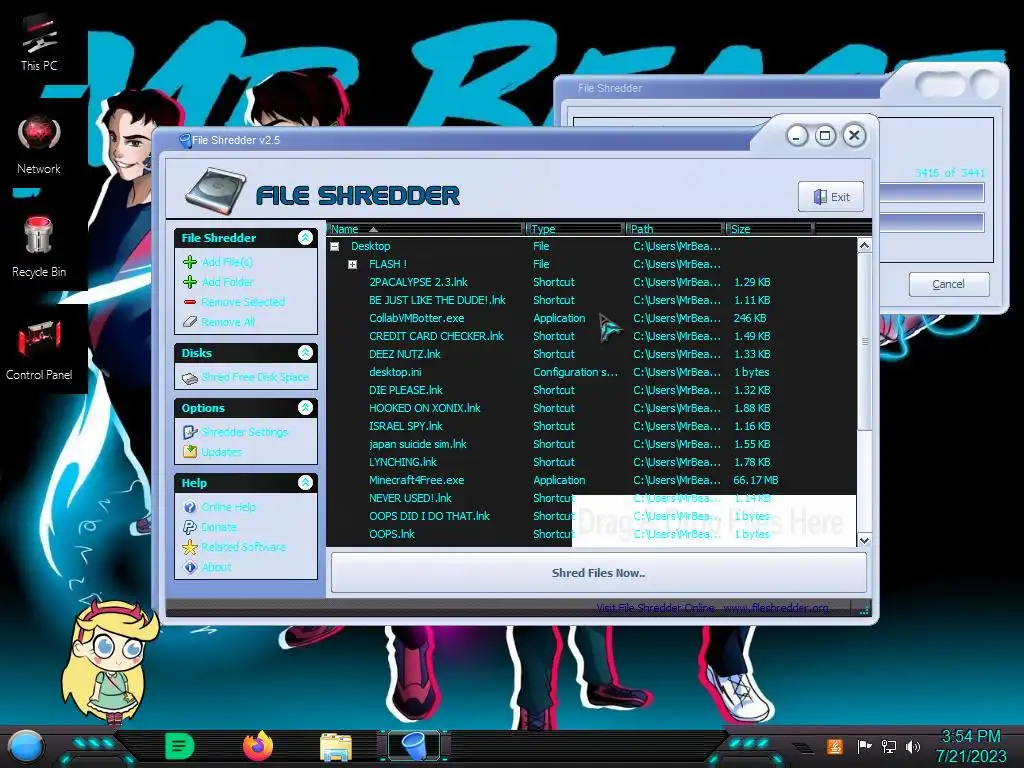The width and height of the screenshot is (1024, 768).
Task: Sort the list by Type column
Action: point(575,229)
